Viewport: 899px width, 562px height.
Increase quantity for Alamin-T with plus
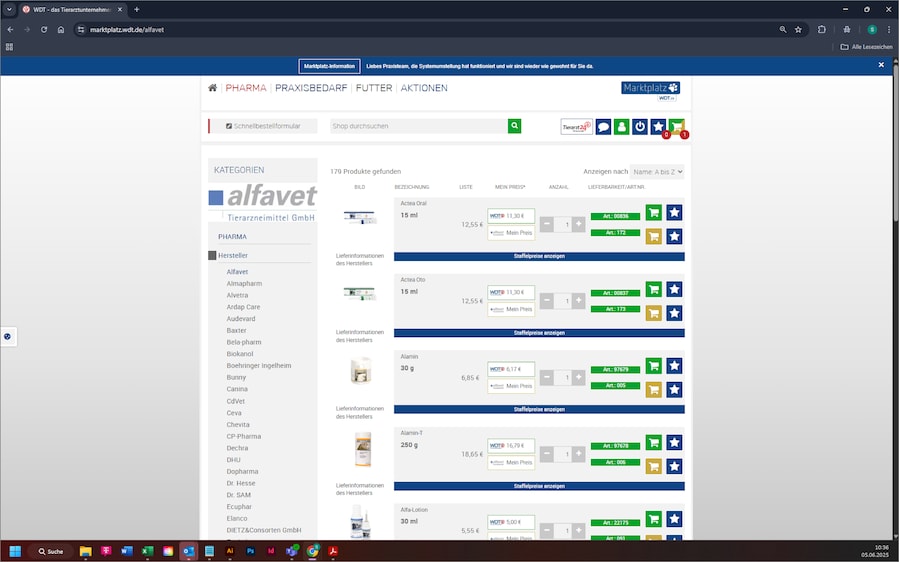pos(579,454)
